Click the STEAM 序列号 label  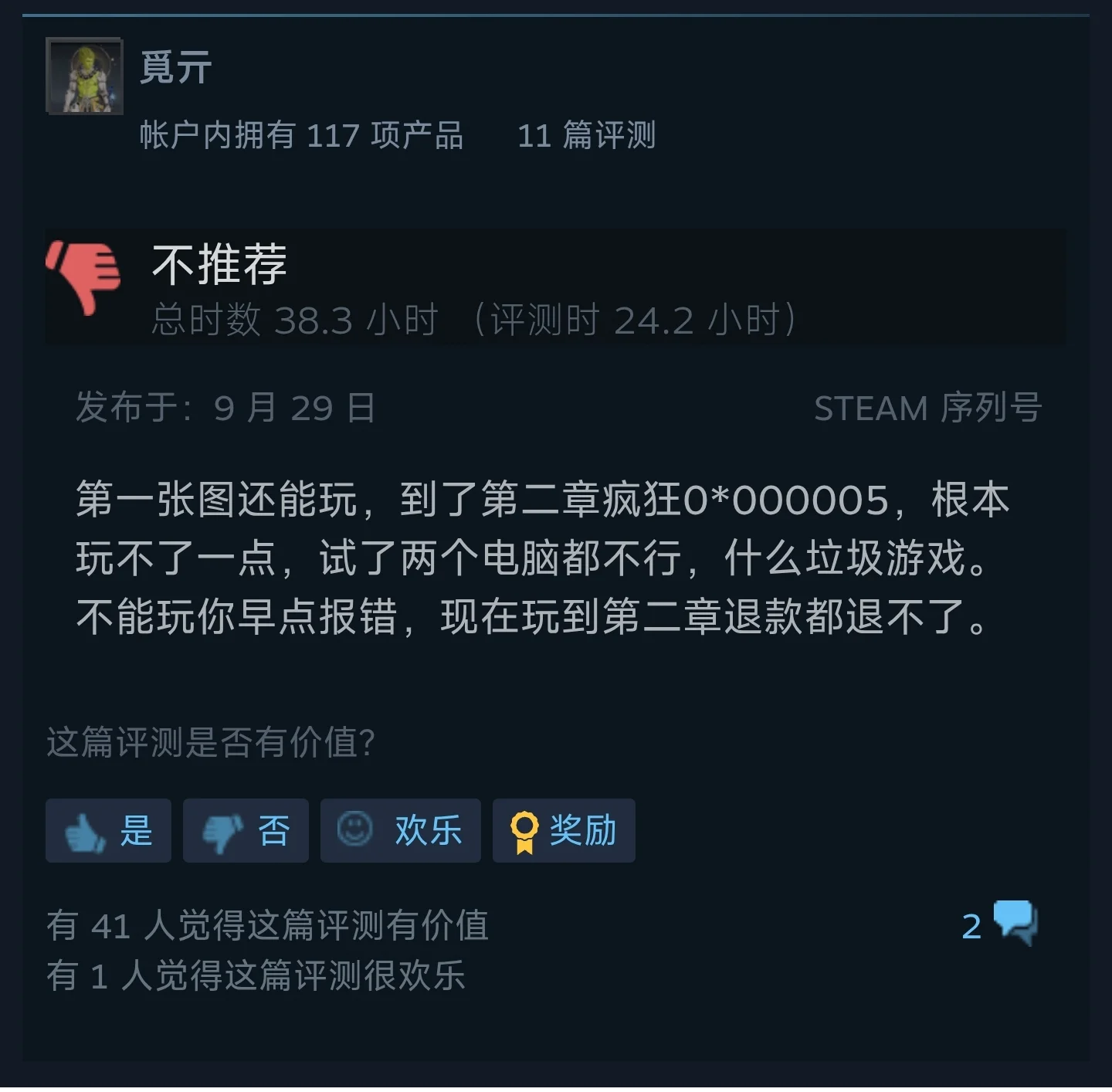click(928, 408)
